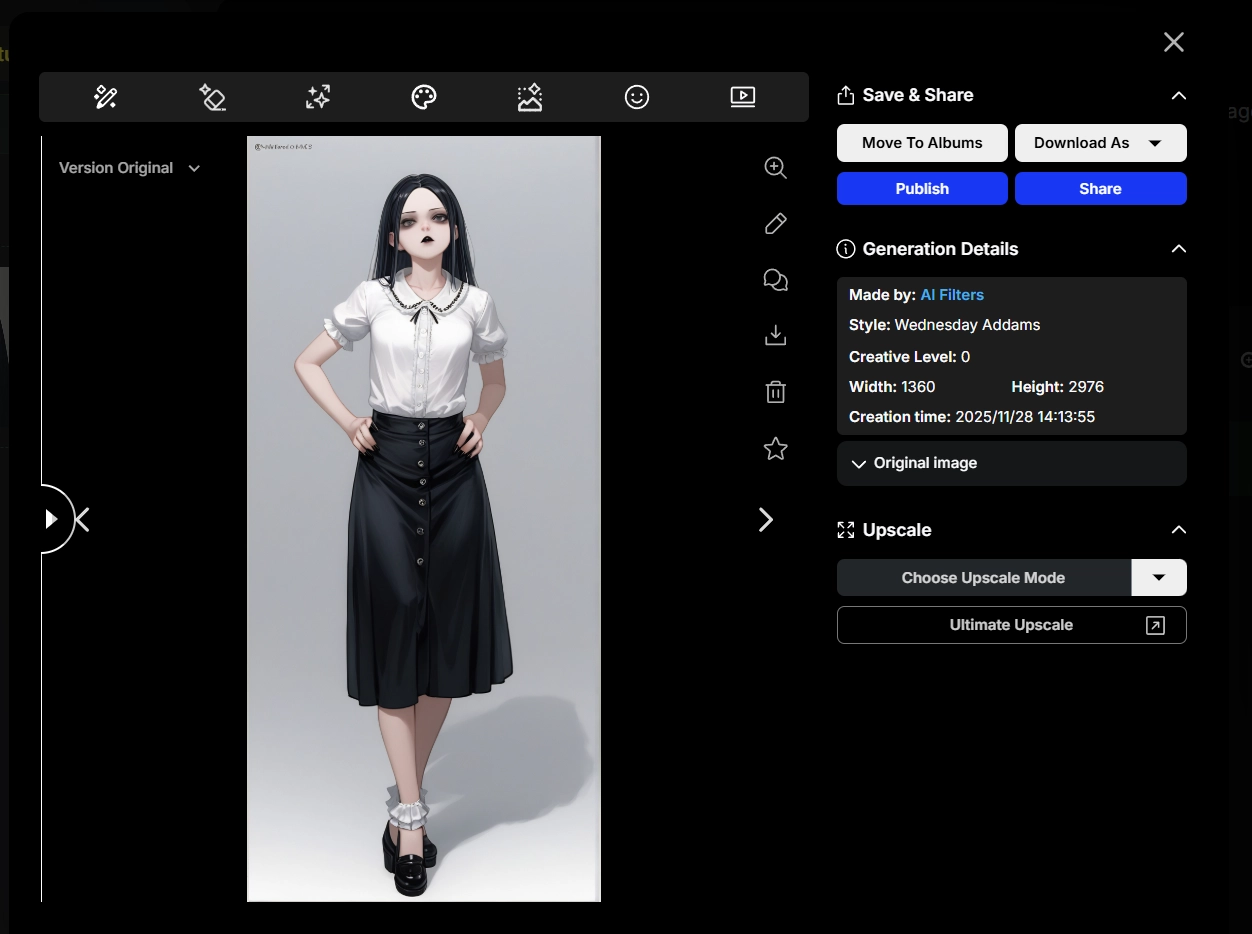Open the video animation tool
Image resolution: width=1252 pixels, height=934 pixels.
742,96
